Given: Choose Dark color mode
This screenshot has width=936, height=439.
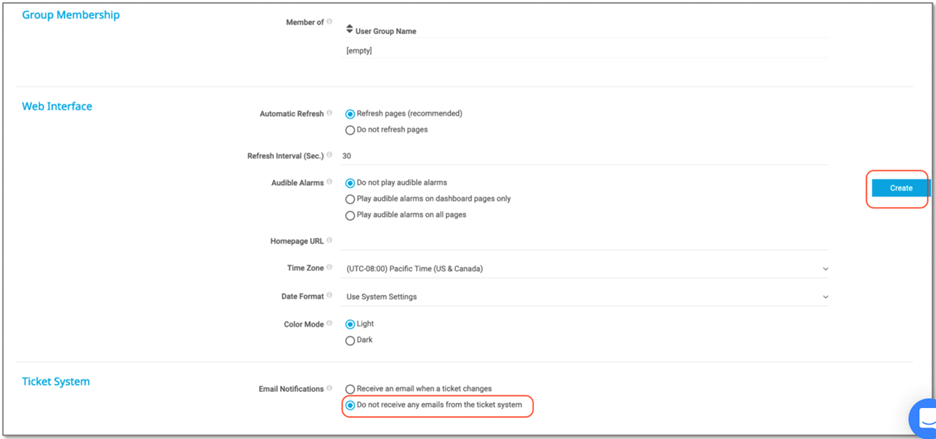Looking at the screenshot, I should 350,341.
